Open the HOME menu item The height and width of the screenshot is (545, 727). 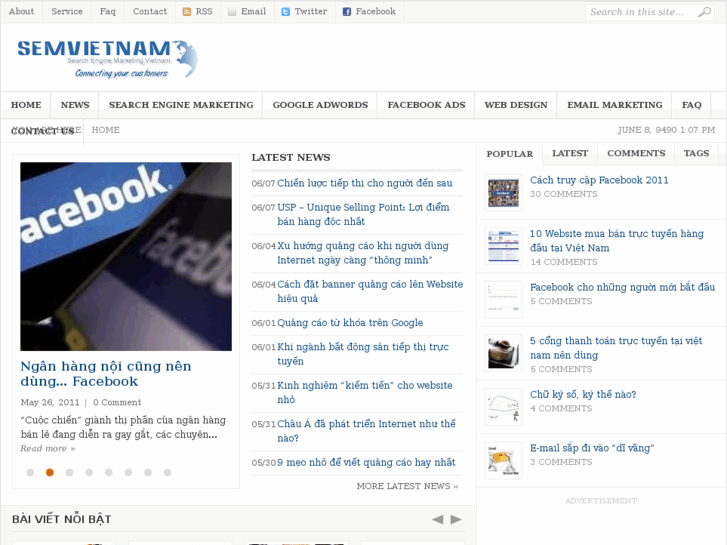(x=26, y=105)
